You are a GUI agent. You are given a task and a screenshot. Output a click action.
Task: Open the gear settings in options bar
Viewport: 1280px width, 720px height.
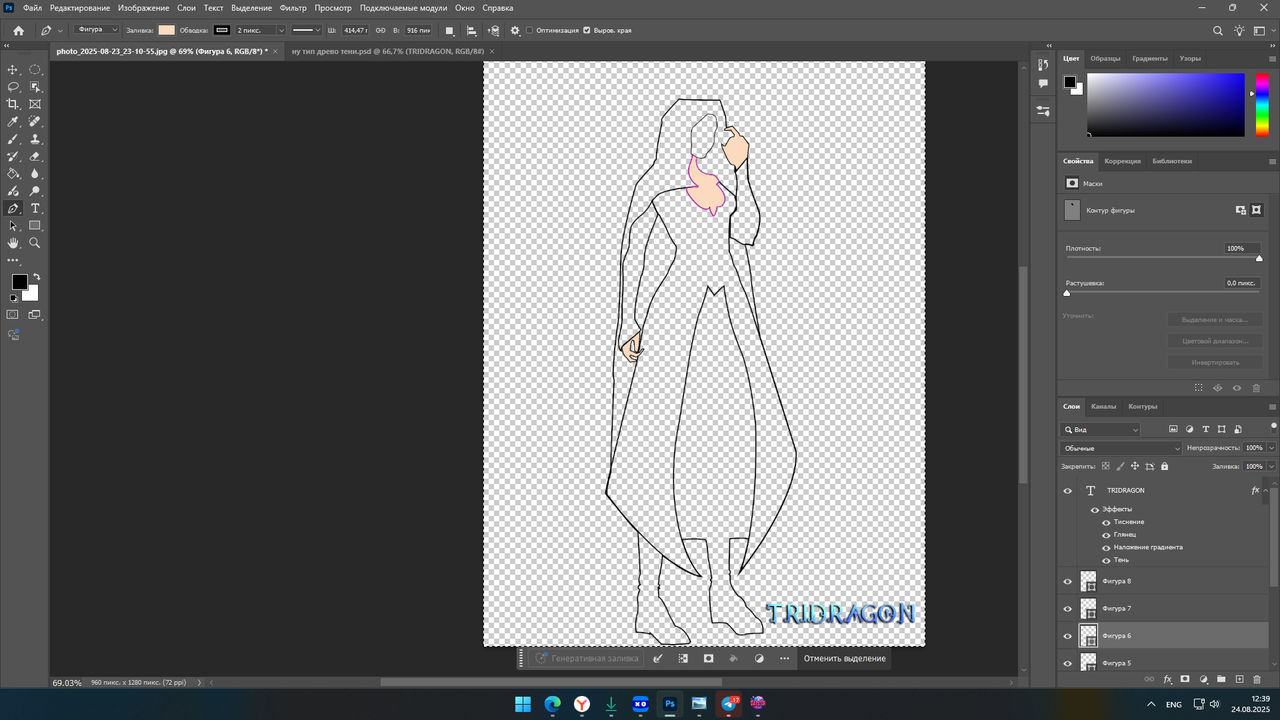[515, 31]
